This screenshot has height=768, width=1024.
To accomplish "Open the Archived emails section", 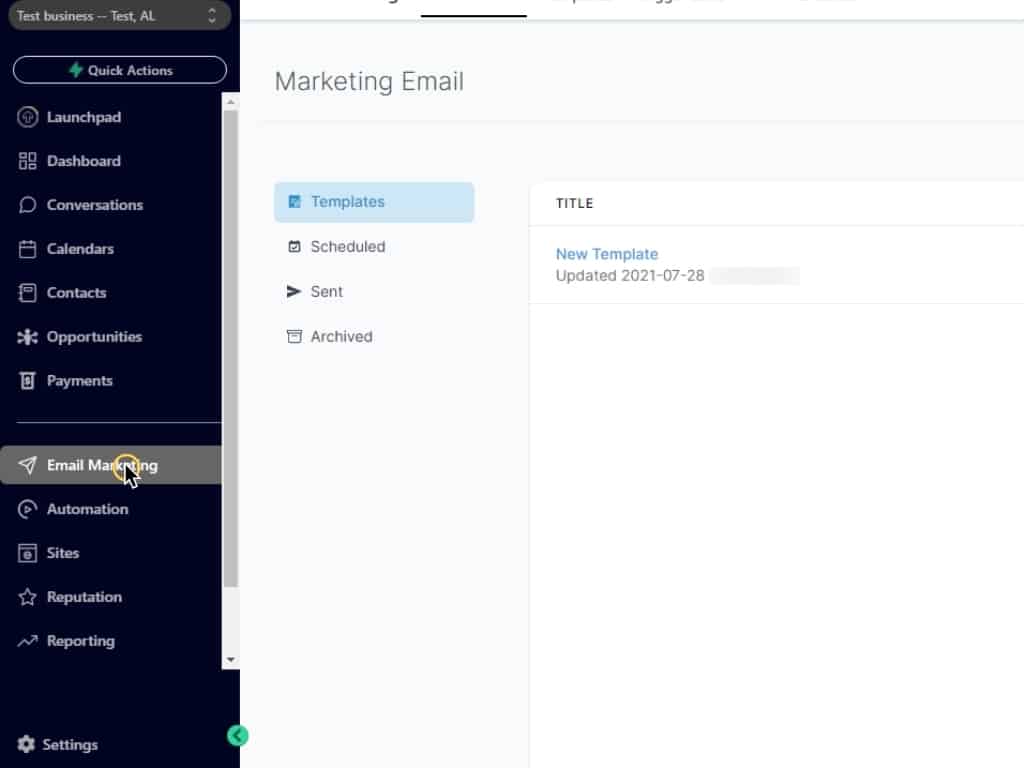I will [x=341, y=337].
